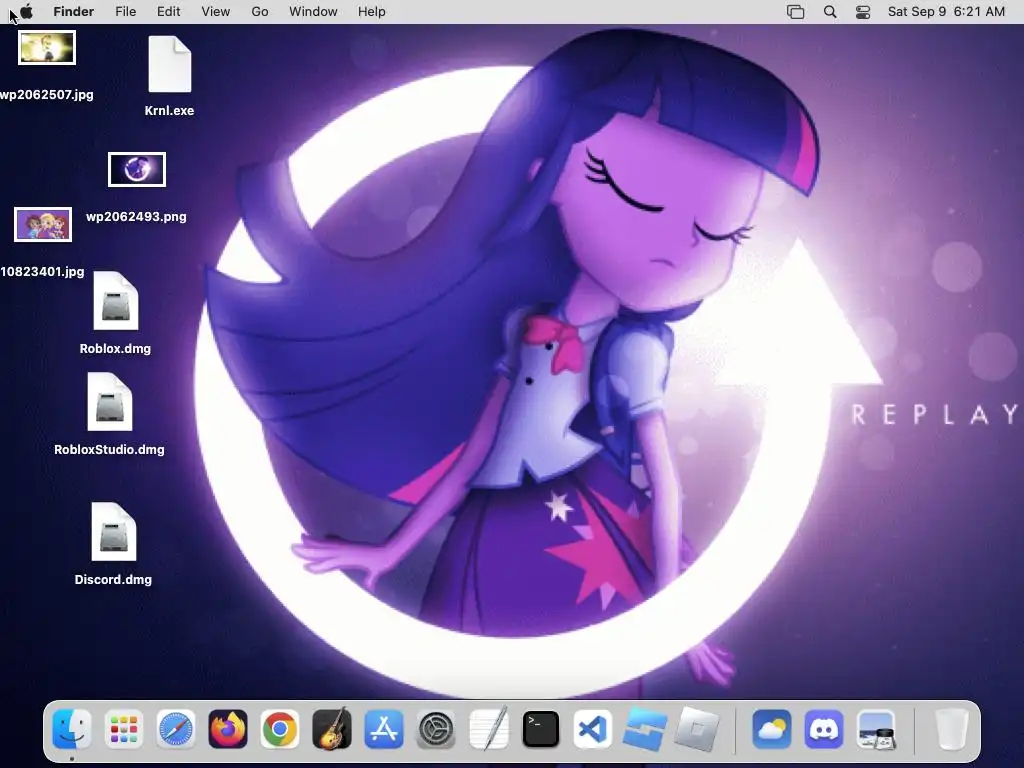
Task: Click the Discord.dmg file name label
Action: point(114,580)
